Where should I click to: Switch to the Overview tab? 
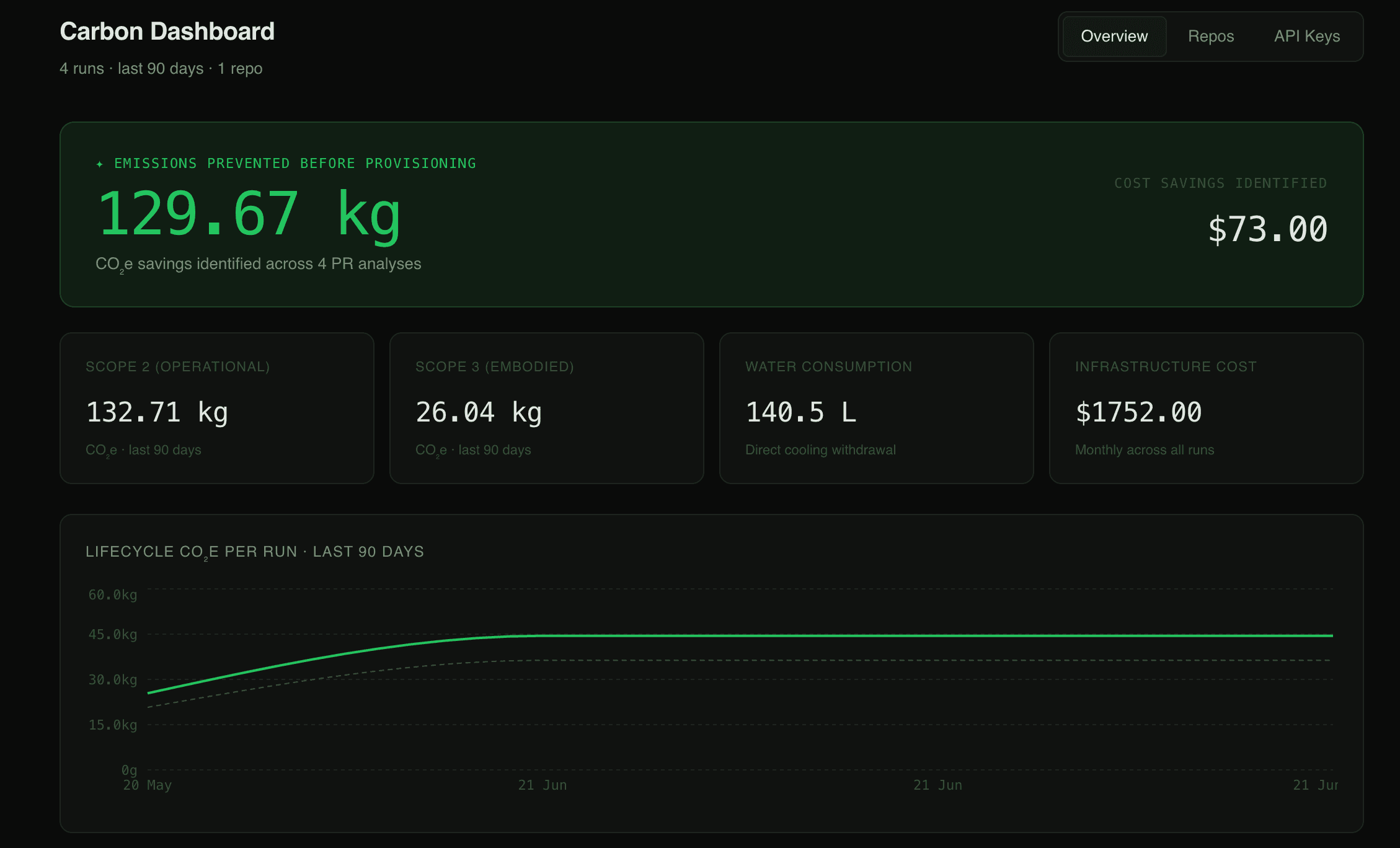[x=1114, y=37]
